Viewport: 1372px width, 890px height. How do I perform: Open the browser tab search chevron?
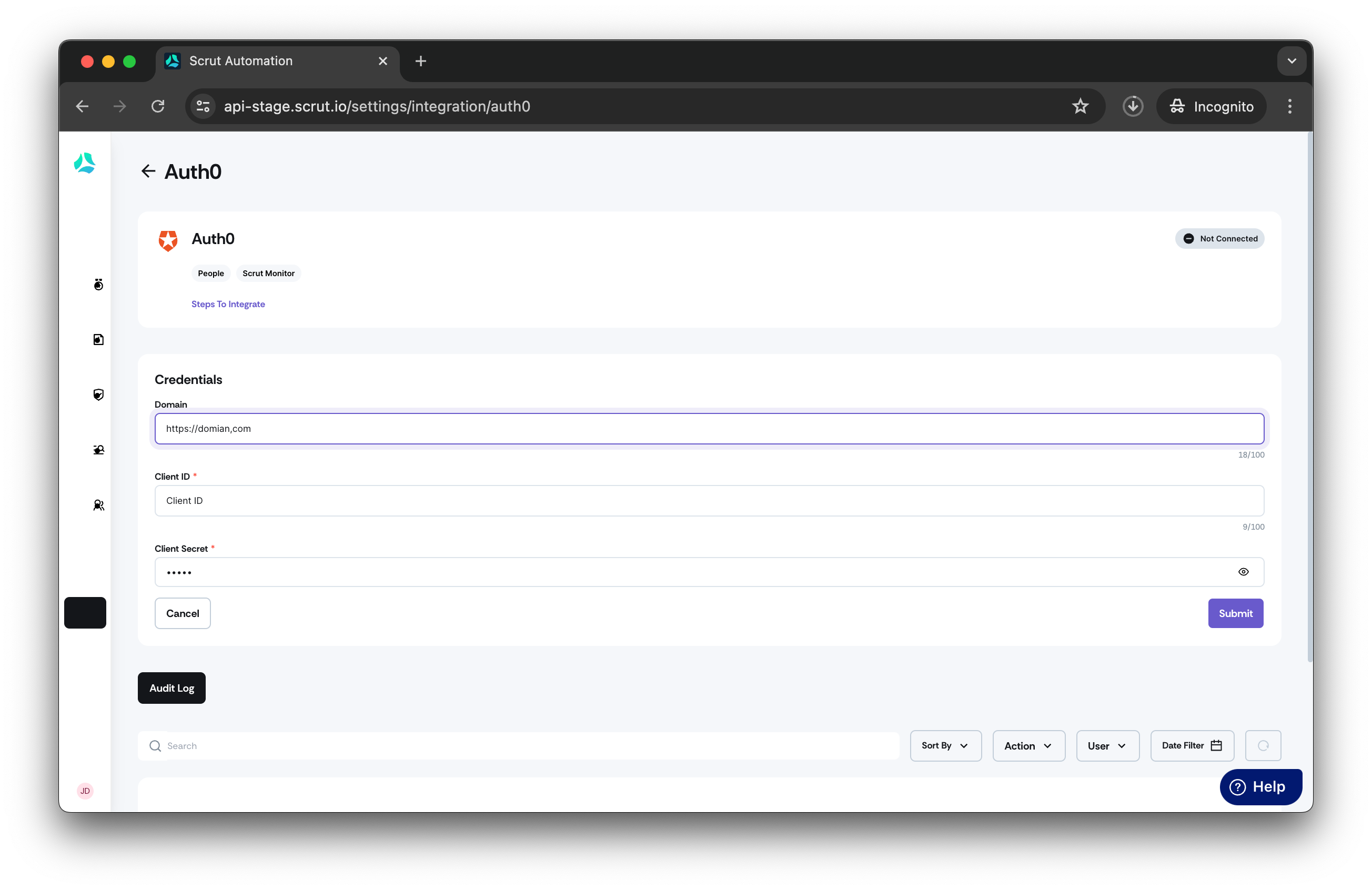coord(1292,61)
